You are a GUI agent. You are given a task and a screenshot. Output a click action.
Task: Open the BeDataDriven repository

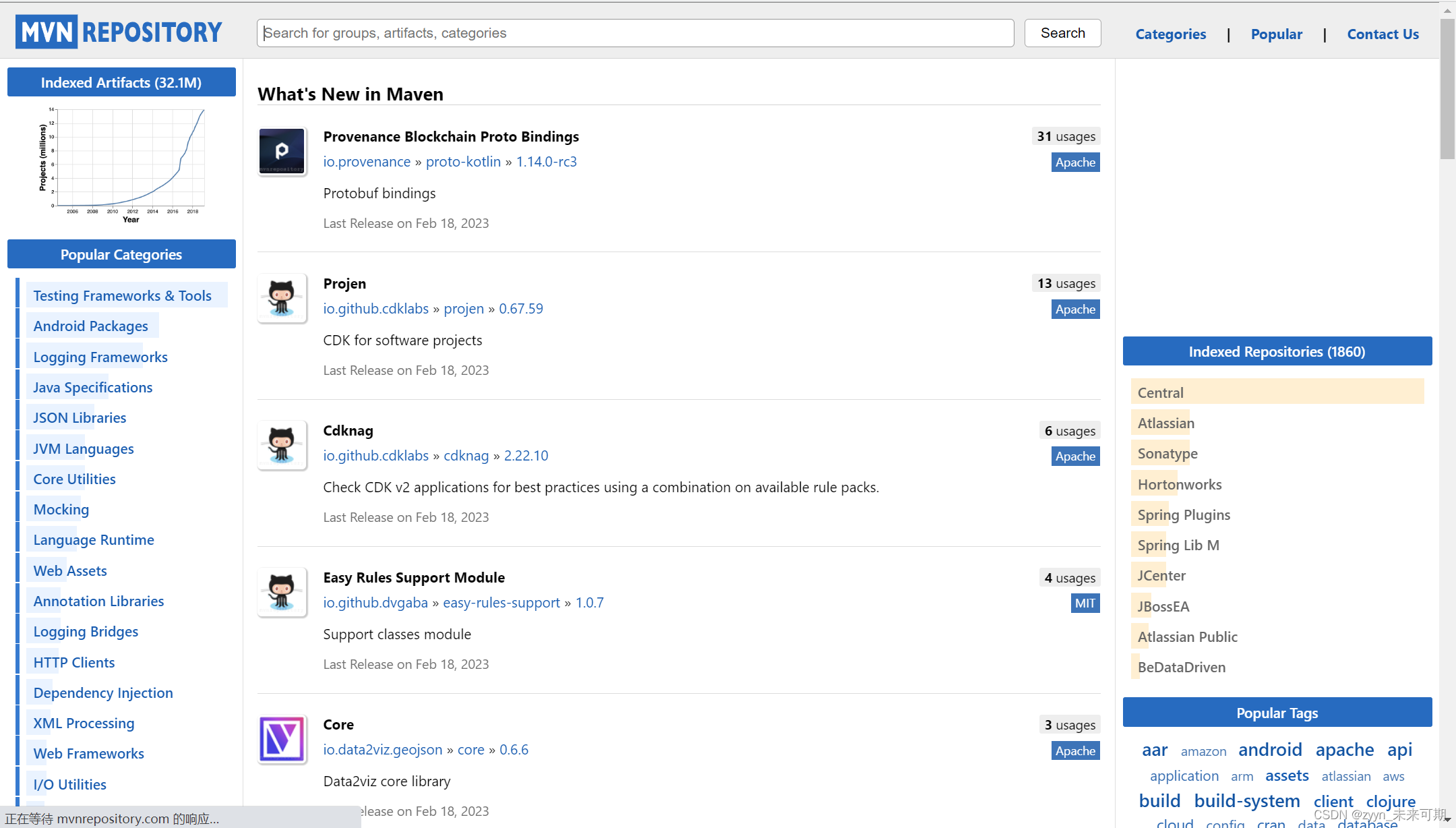1182,667
